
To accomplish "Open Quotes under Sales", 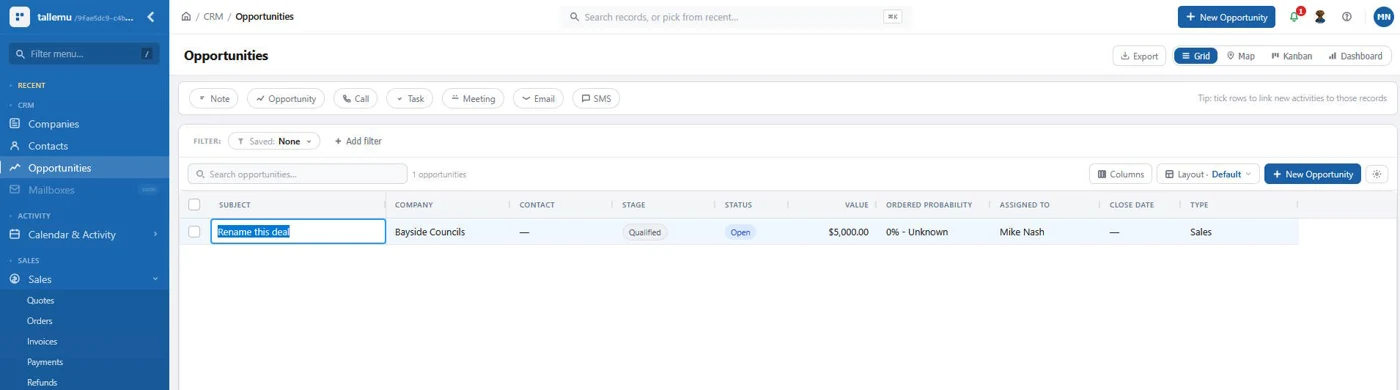I will (x=41, y=300).
